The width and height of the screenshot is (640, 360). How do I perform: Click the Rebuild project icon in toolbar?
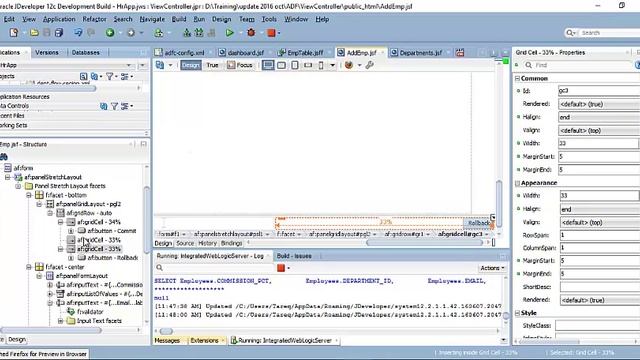pos(199,33)
